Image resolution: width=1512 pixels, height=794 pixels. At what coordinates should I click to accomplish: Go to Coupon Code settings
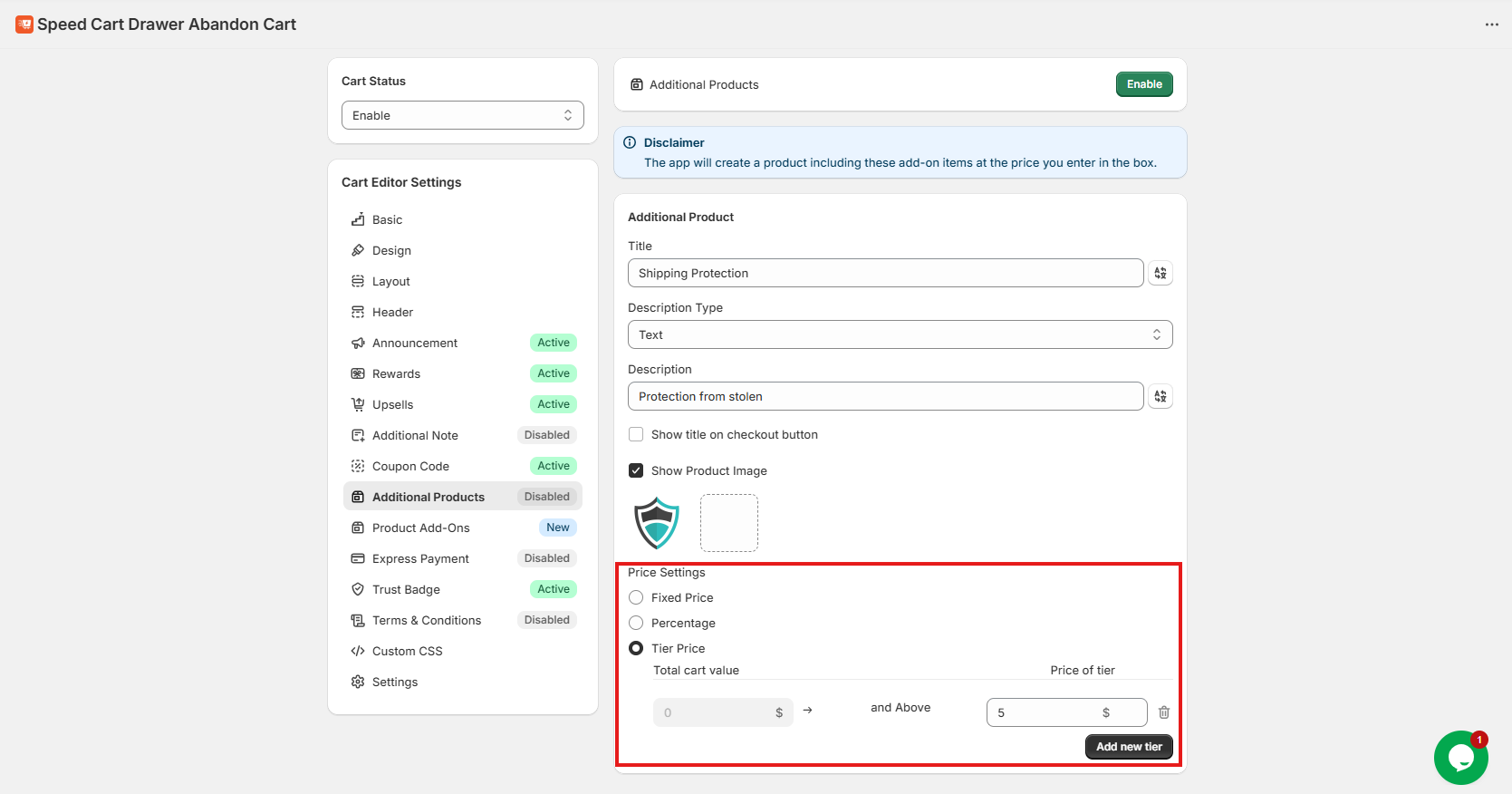(x=410, y=466)
